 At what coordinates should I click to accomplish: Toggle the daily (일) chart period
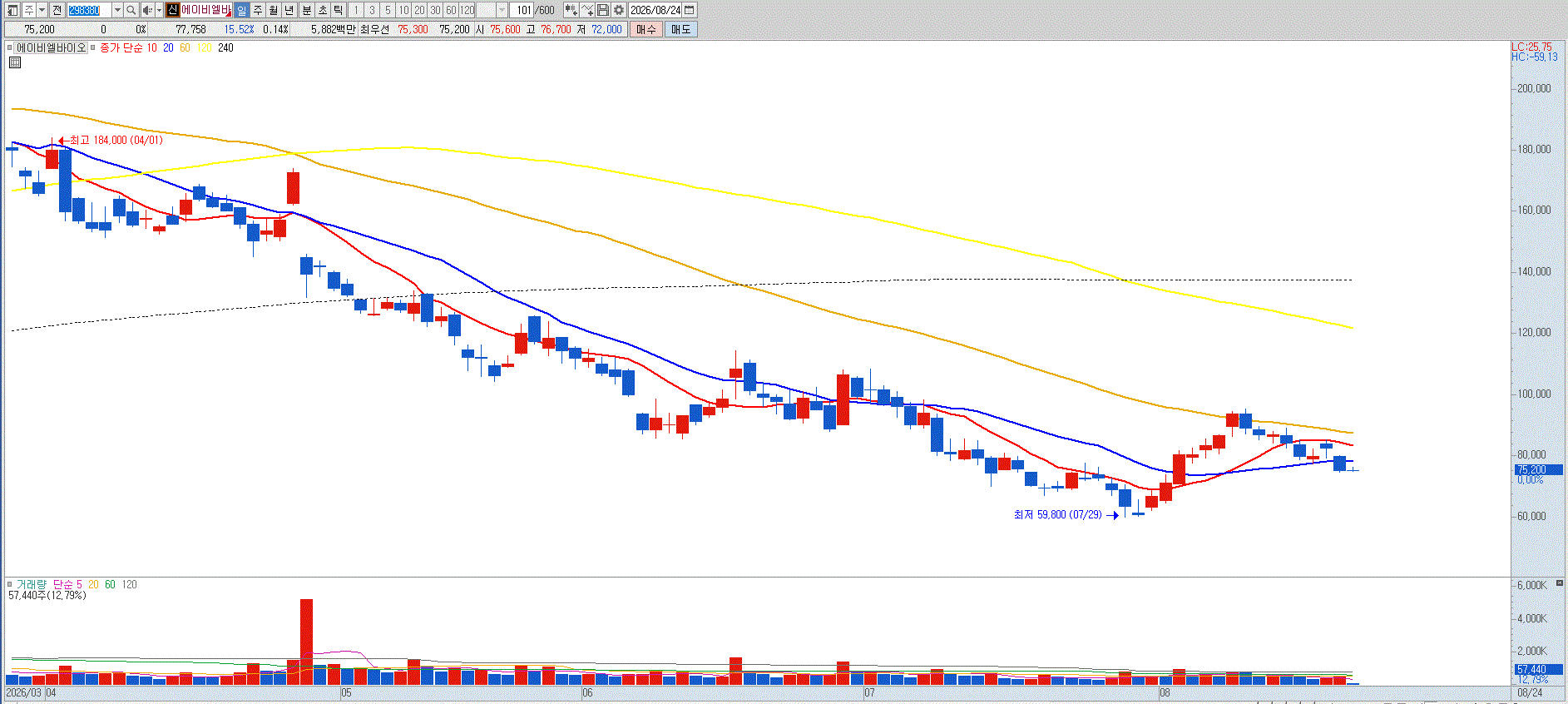point(241,10)
